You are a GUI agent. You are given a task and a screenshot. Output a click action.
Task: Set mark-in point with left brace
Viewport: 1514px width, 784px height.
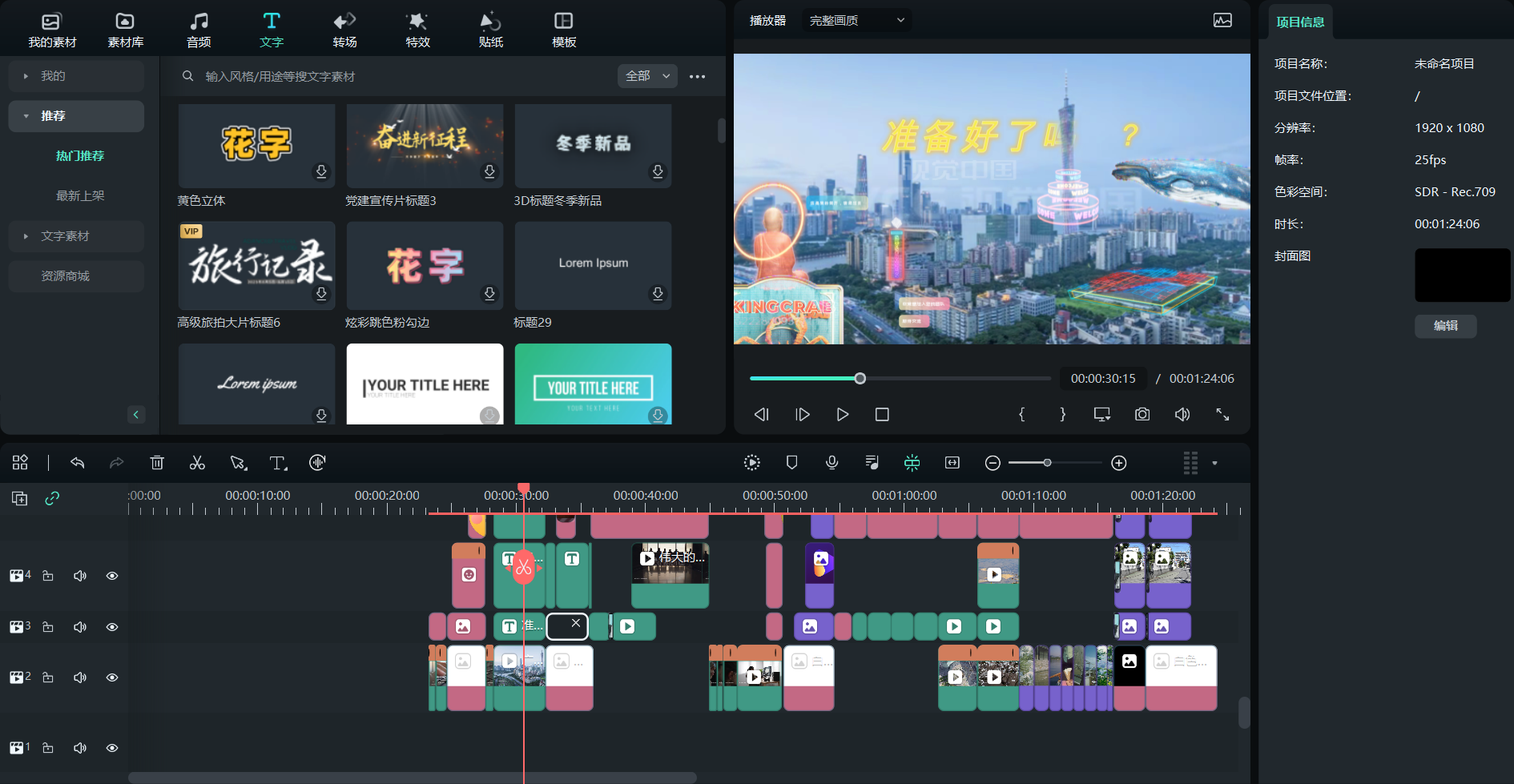pos(1022,414)
